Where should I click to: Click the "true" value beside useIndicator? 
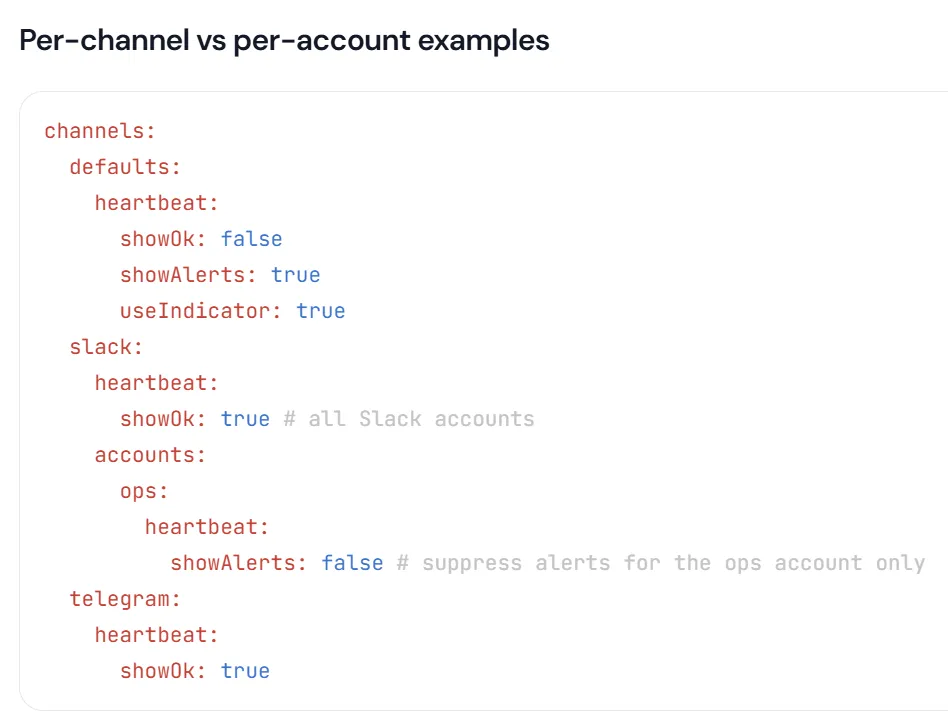(x=320, y=311)
